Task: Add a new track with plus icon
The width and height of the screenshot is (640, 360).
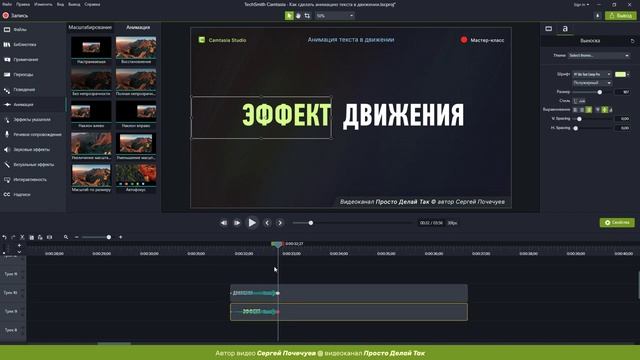Action: point(19,246)
